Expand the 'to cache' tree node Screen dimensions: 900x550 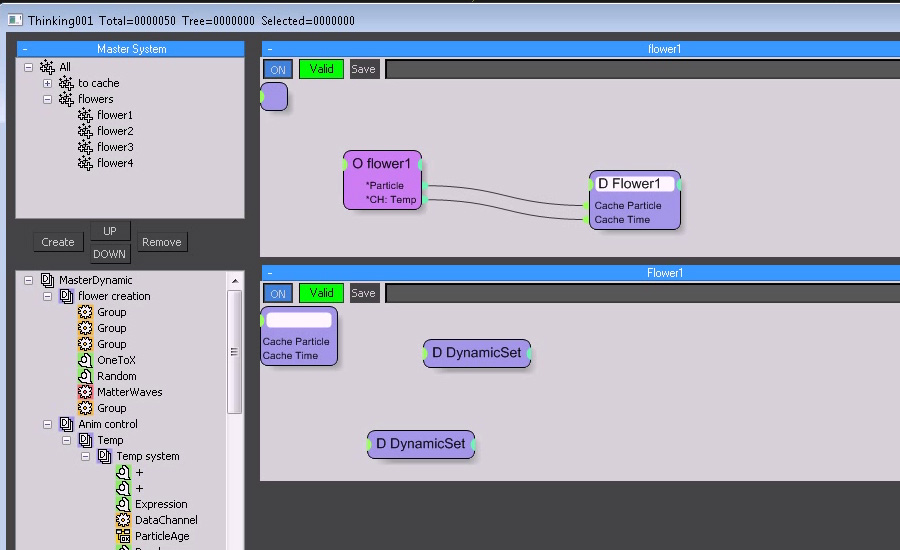[47, 83]
